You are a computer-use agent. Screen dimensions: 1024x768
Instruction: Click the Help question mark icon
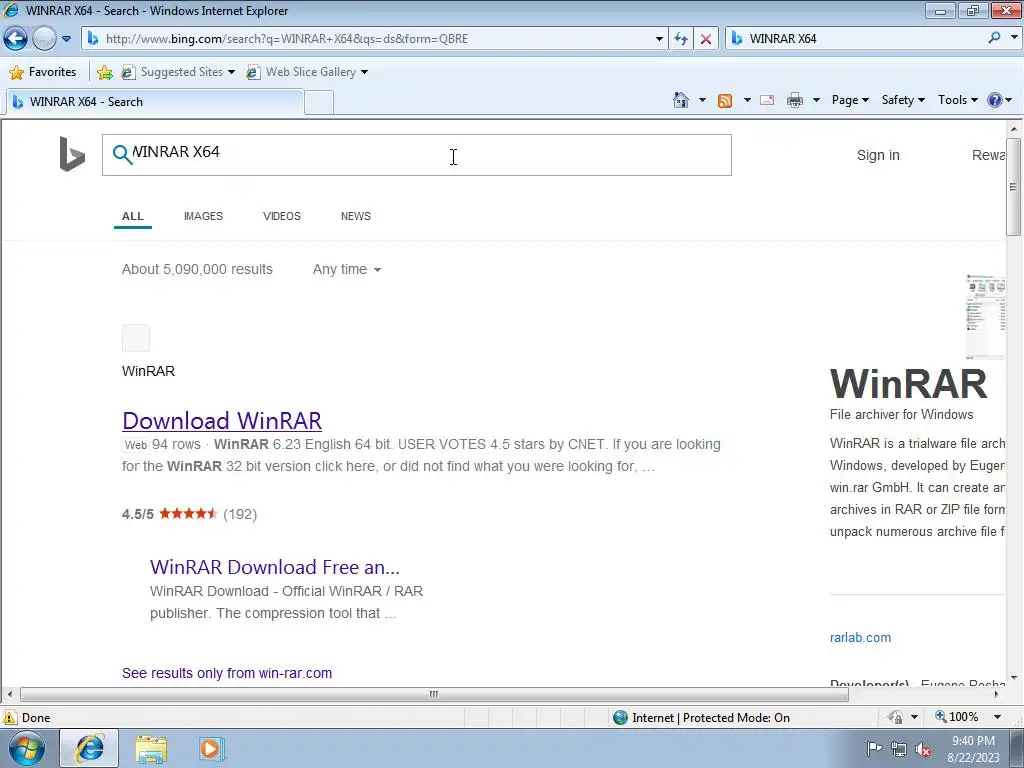point(995,100)
